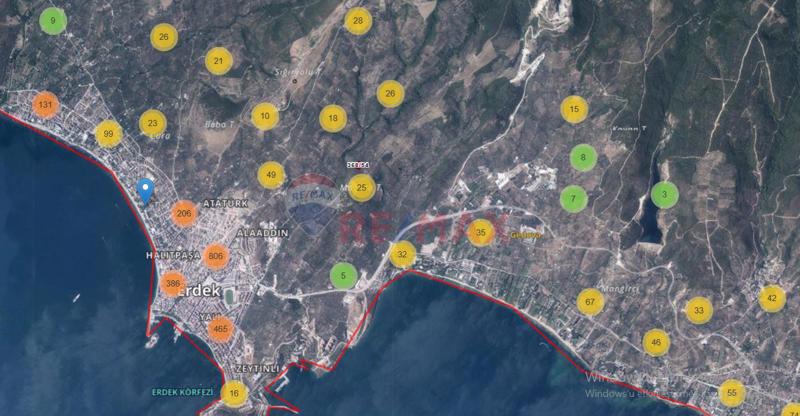
Task: Click the yellow cluster labeled 35
Action: [x=481, y=232]
